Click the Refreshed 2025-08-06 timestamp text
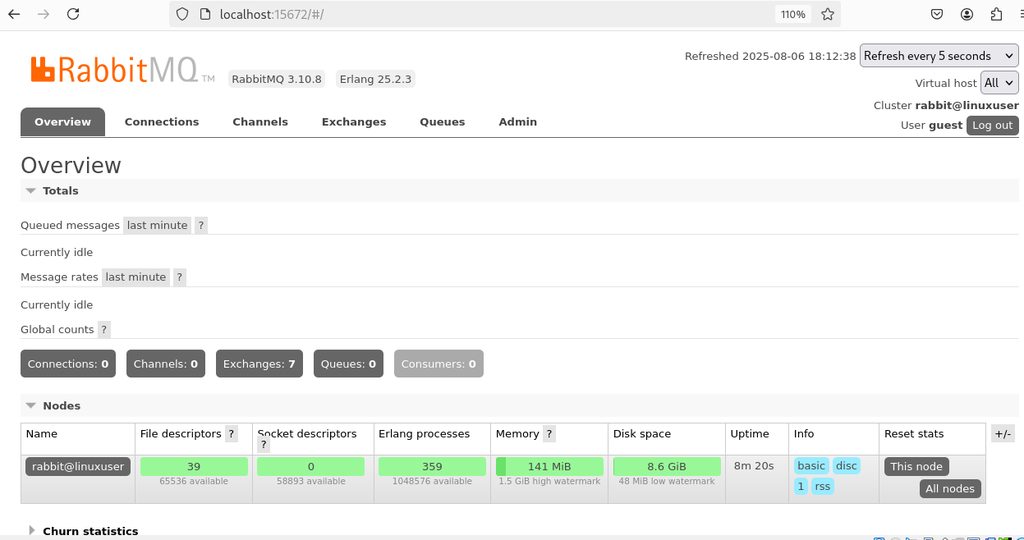This screenshot has height=540, width=1024. pos(770,56)
